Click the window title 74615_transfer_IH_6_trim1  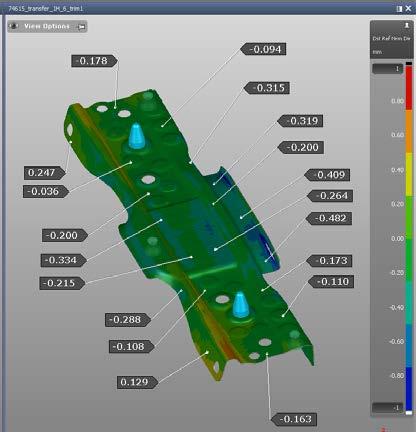[45, 9]
